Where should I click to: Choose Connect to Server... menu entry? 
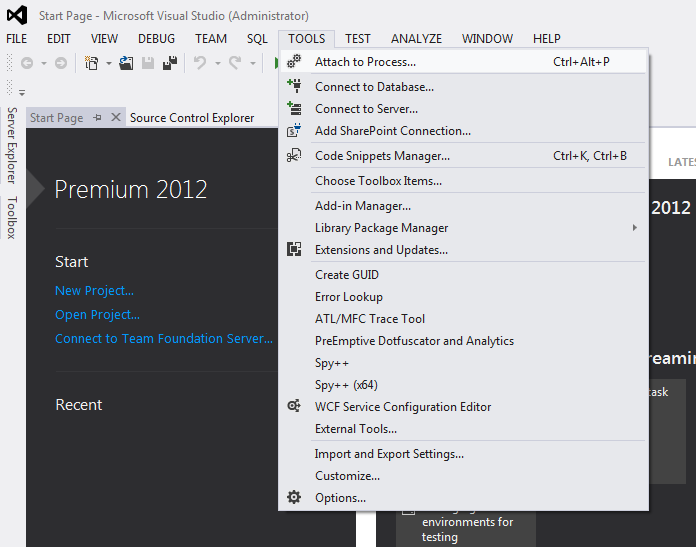(463, 109)
